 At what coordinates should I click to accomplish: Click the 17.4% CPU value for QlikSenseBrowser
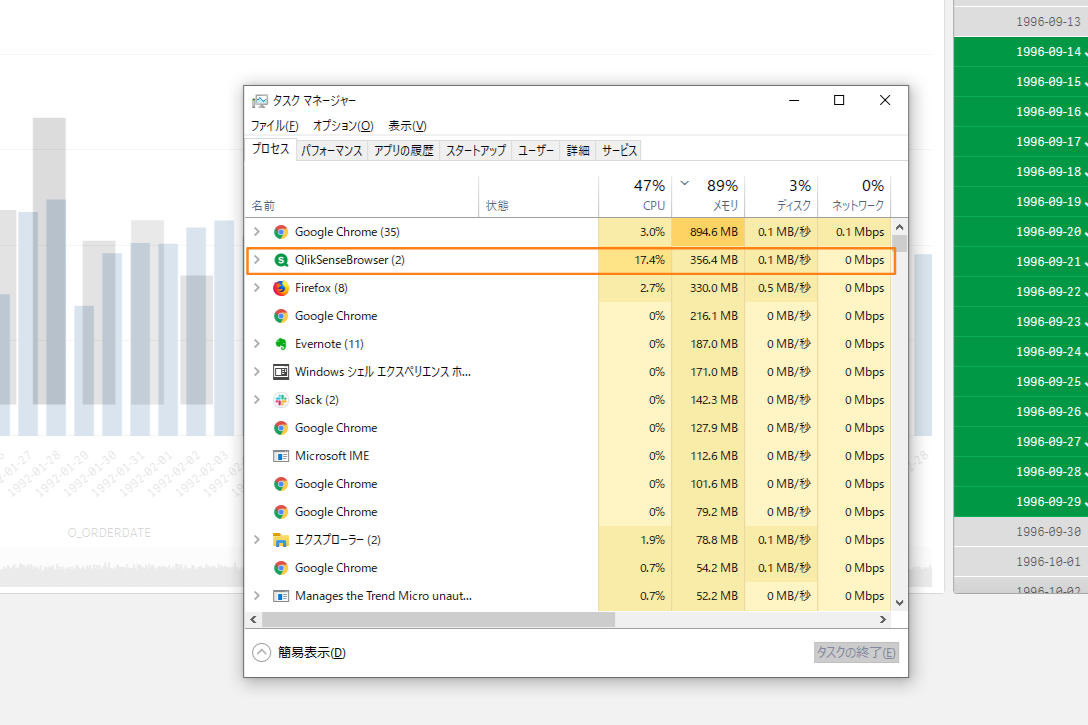(649, 260)
